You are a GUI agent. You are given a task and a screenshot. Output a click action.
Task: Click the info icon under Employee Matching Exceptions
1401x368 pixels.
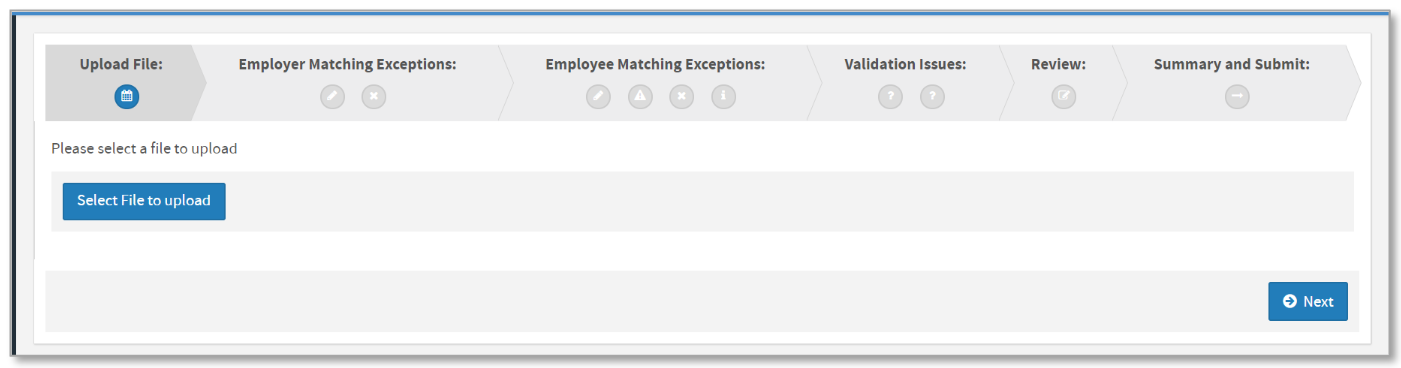click(724, 97)
